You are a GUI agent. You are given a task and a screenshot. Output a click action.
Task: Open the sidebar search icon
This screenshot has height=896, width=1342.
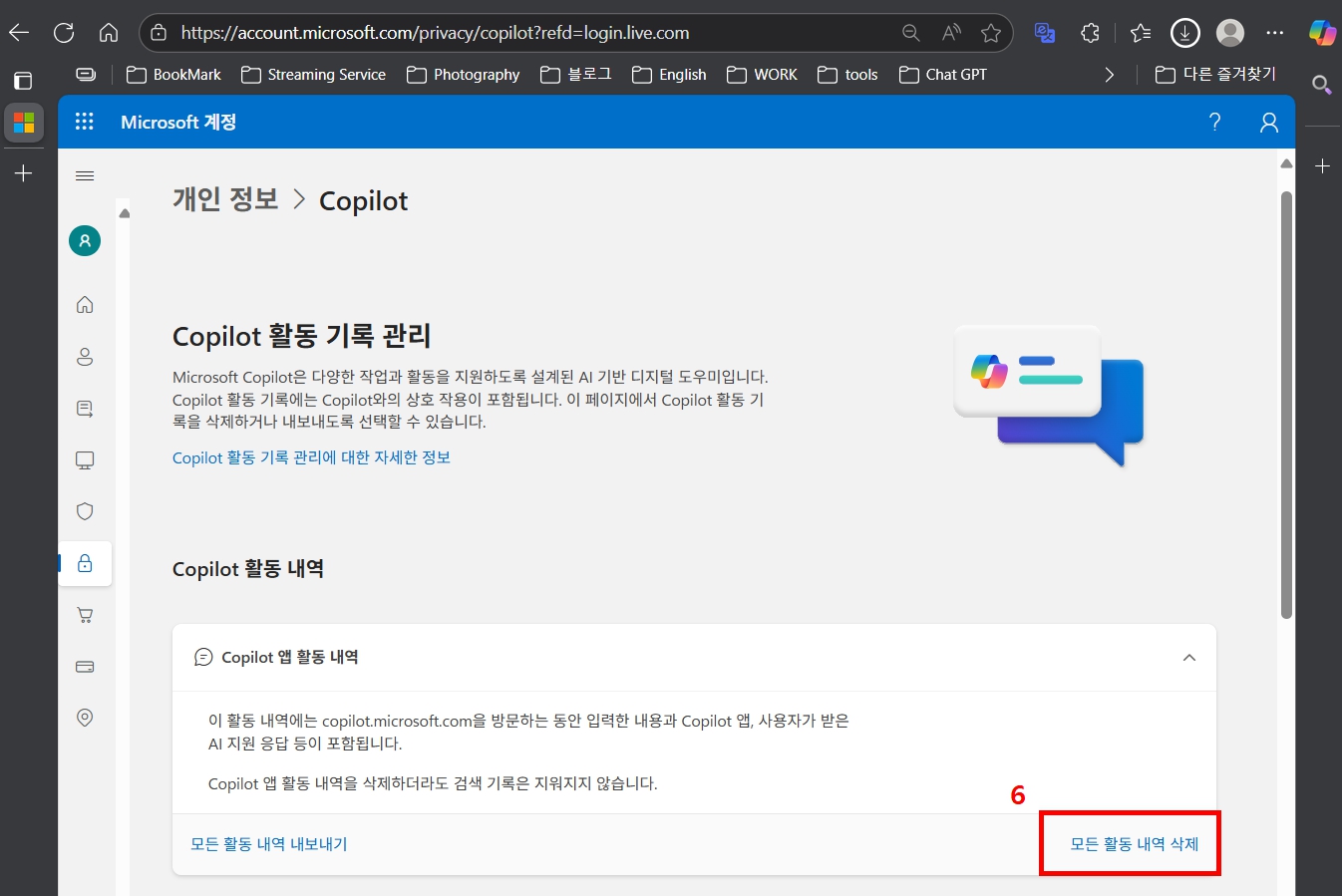tap(1322, 85)
